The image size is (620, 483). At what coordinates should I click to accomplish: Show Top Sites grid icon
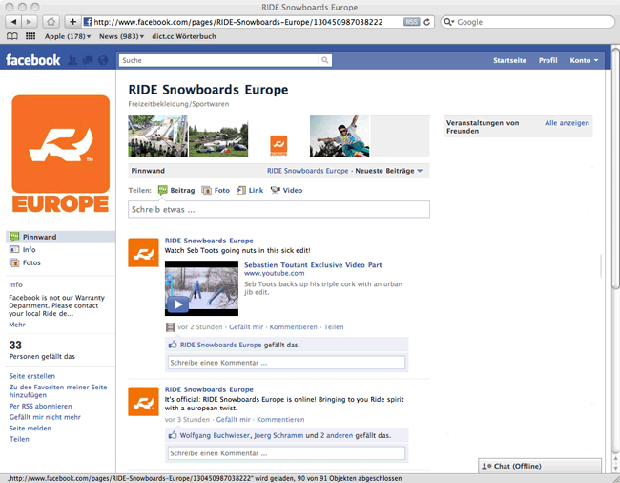point(30,36)
